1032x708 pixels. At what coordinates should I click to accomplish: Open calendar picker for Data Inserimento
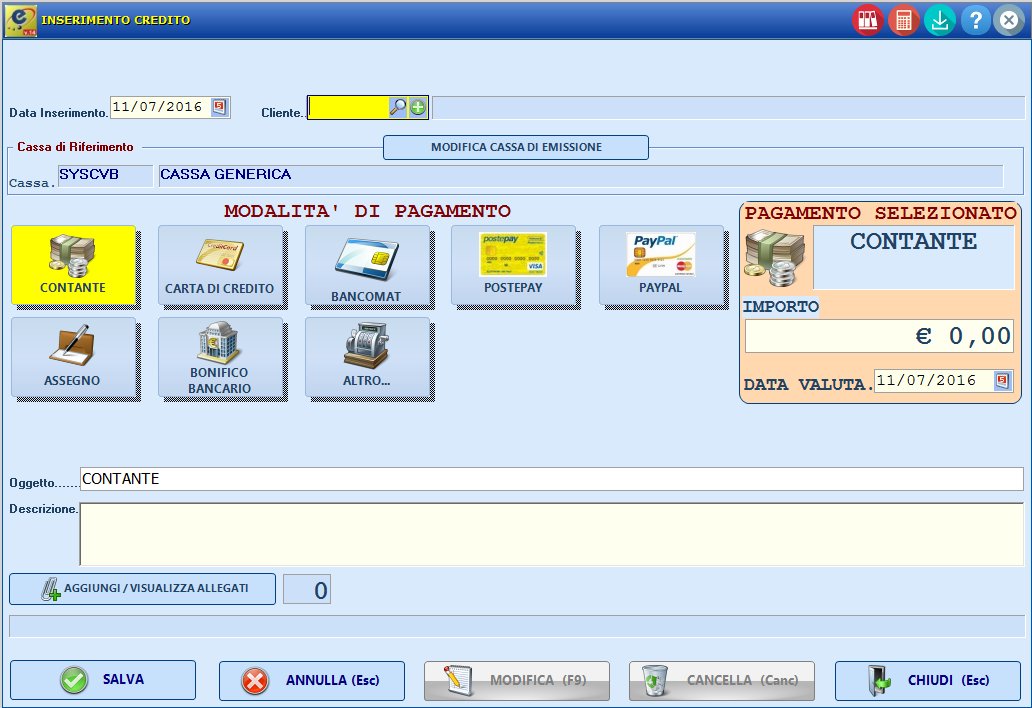pos(219,107)
